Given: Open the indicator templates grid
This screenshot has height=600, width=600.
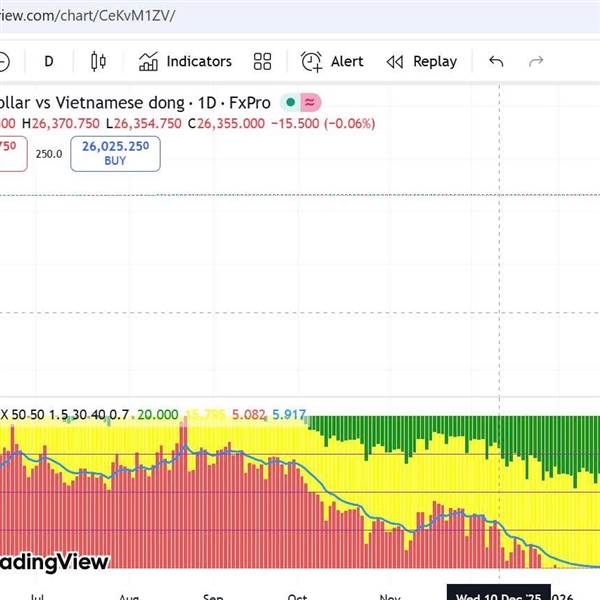Looking at the screenshot, I should click(x=262, y=61).
